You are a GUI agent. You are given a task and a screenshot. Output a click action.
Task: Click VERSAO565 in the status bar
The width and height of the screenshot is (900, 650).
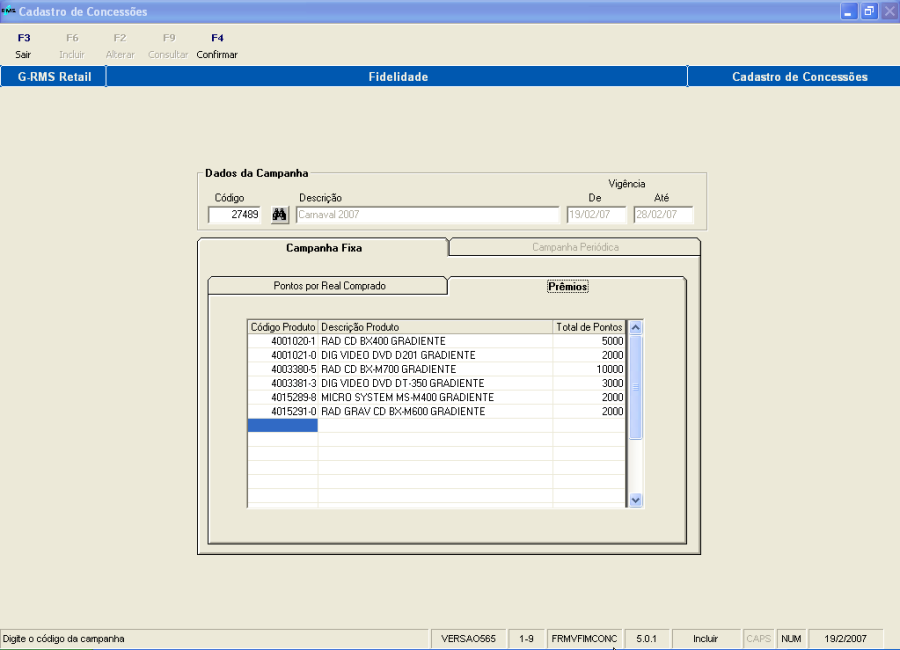point(468,639)
